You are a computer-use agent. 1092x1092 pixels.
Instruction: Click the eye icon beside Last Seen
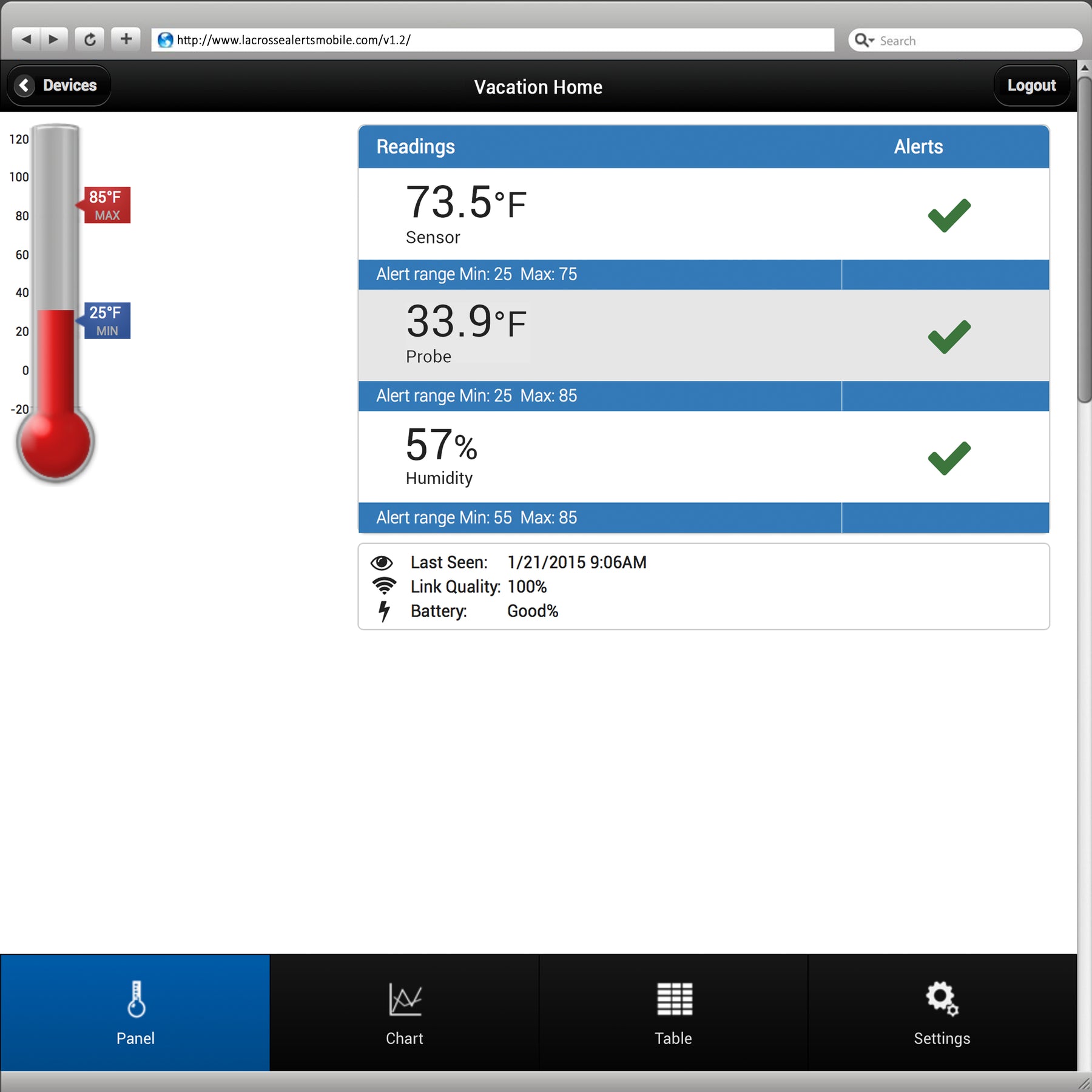tap(382, 563)
